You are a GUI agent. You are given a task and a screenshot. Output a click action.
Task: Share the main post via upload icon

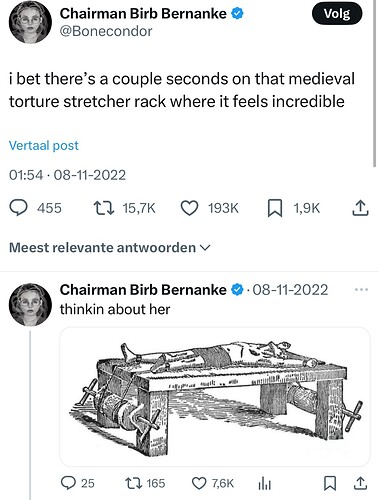coord(360,208)
